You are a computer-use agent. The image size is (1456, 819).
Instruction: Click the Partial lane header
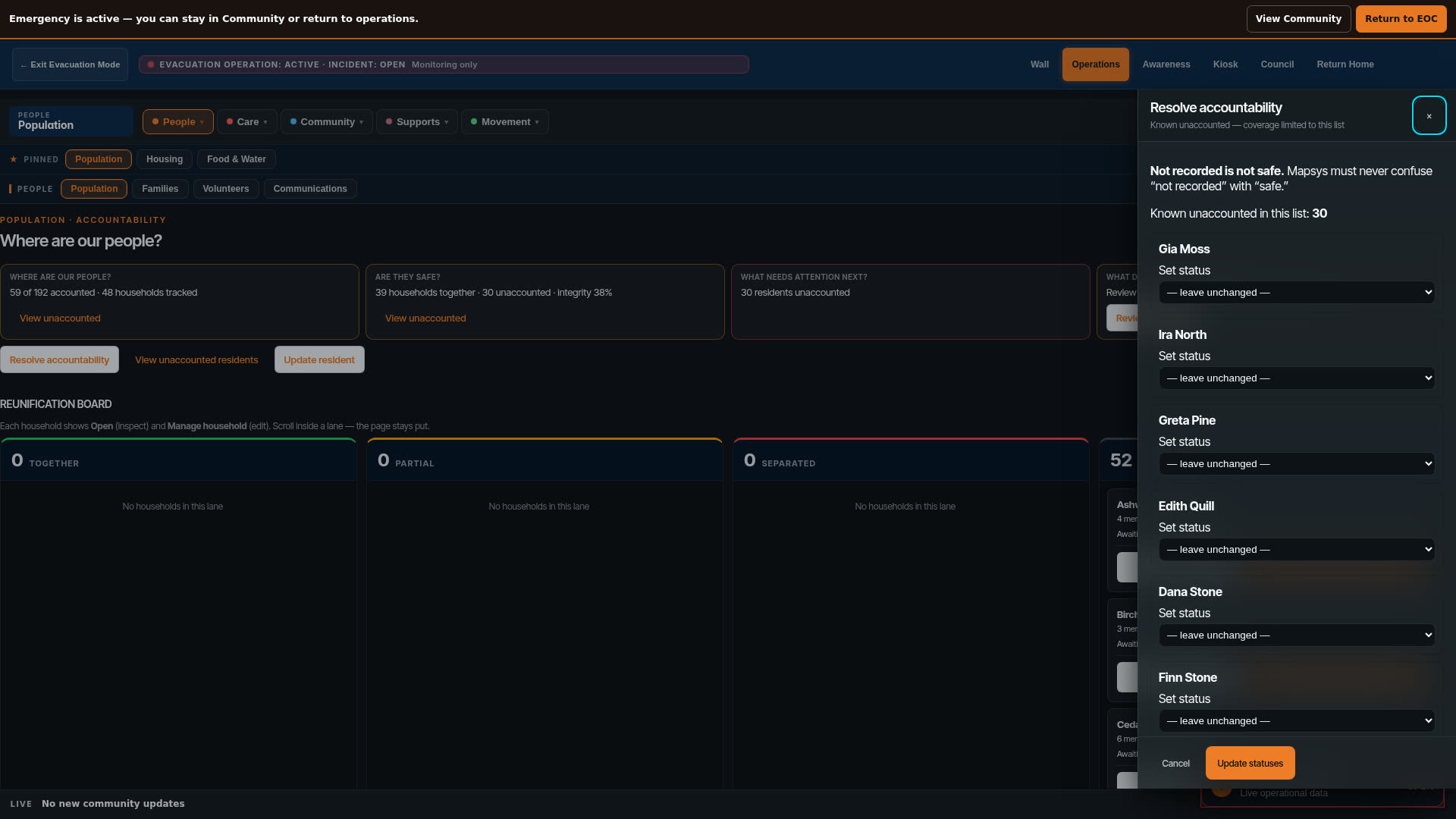544,461
